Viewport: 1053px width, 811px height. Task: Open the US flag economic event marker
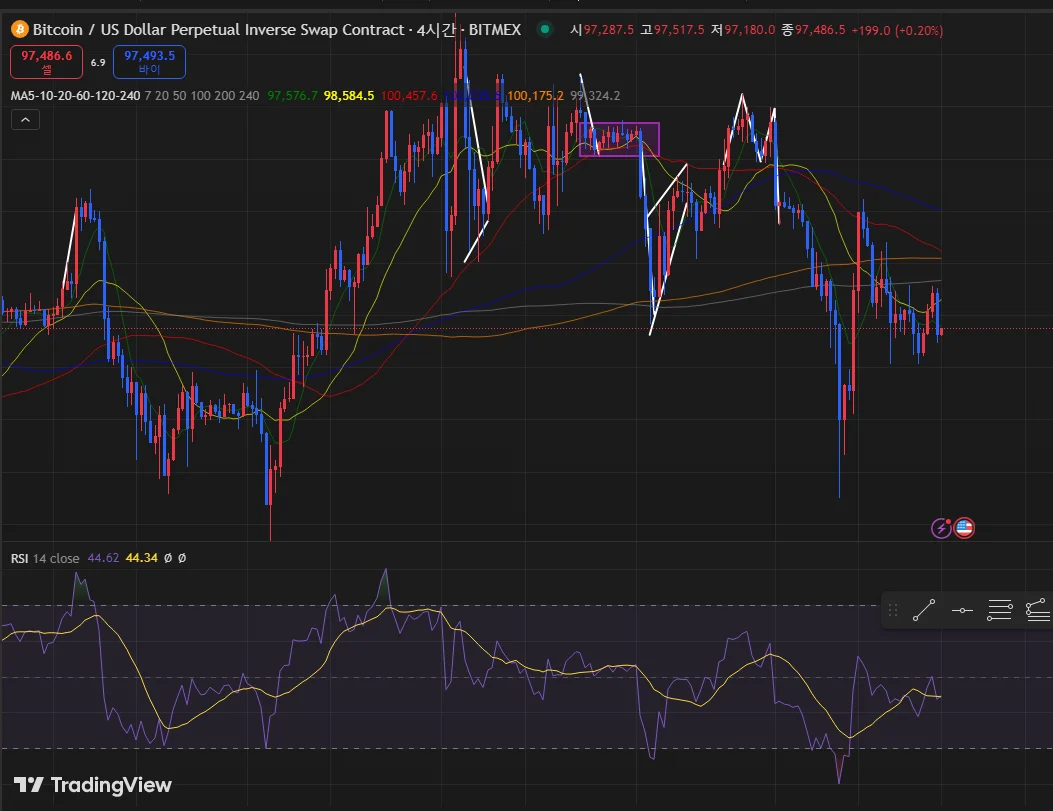(964, 528)
